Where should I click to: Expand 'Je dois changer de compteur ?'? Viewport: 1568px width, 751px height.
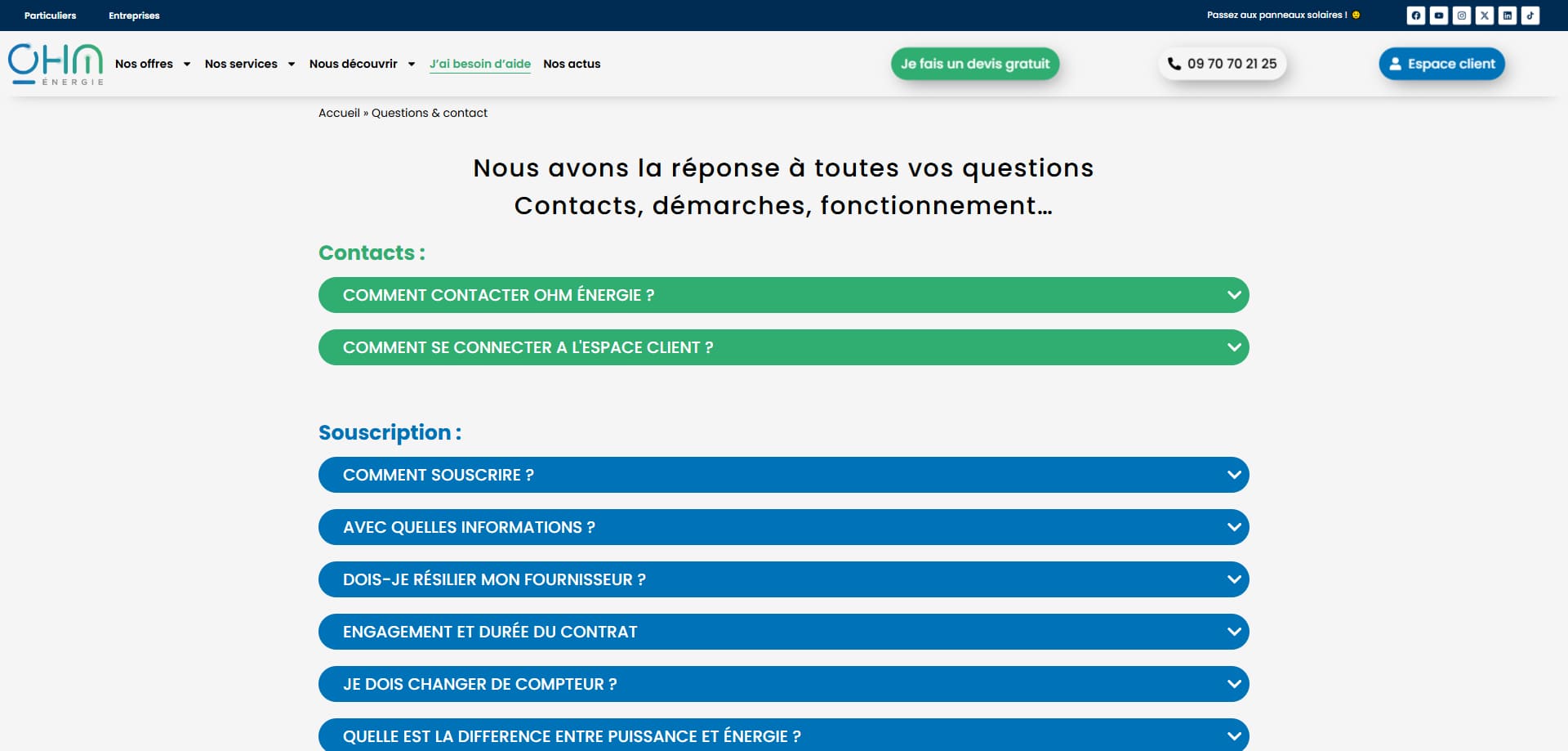point(784,684)
